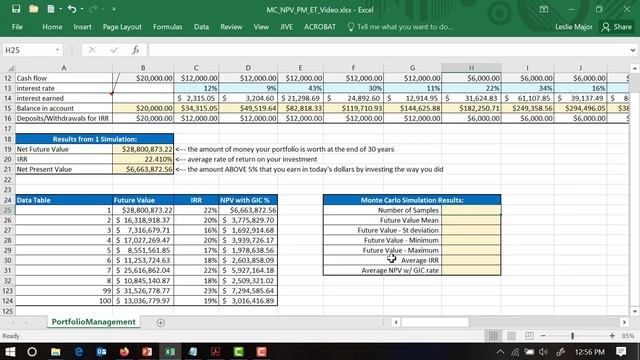Image resolution: width=640 pixels, height=360 pixels.
Task: Click the IRR value 22.410% cell
Action: (143, 159)
